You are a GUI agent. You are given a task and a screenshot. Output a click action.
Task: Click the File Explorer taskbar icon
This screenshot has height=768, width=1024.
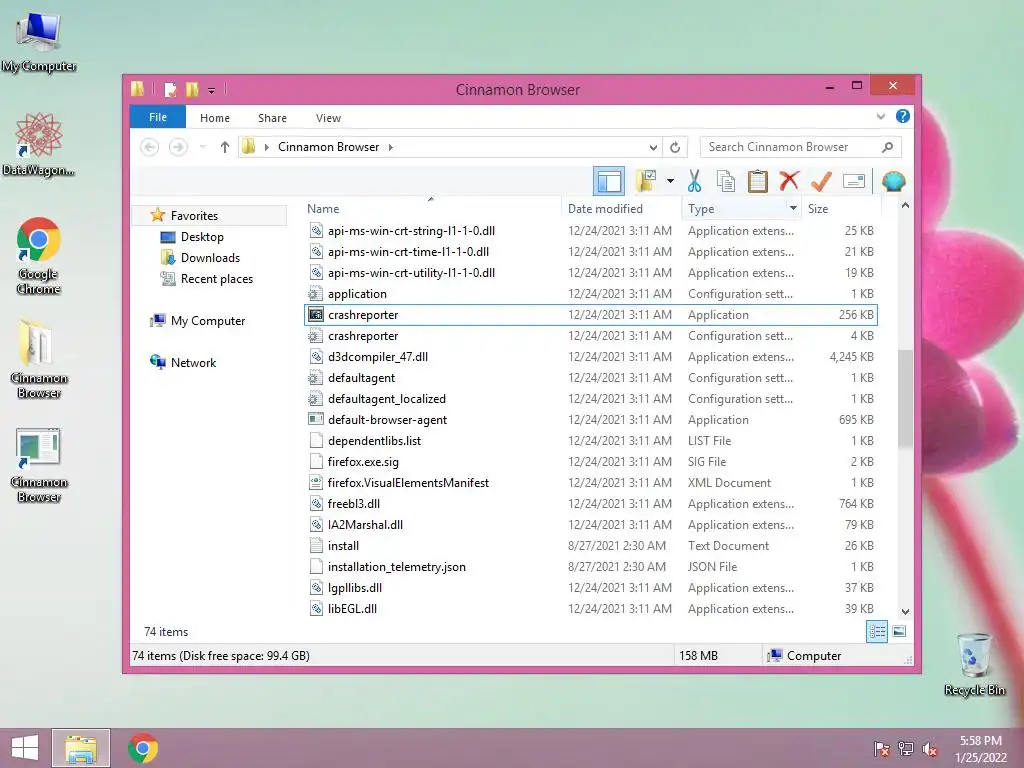tap(81, 748)
